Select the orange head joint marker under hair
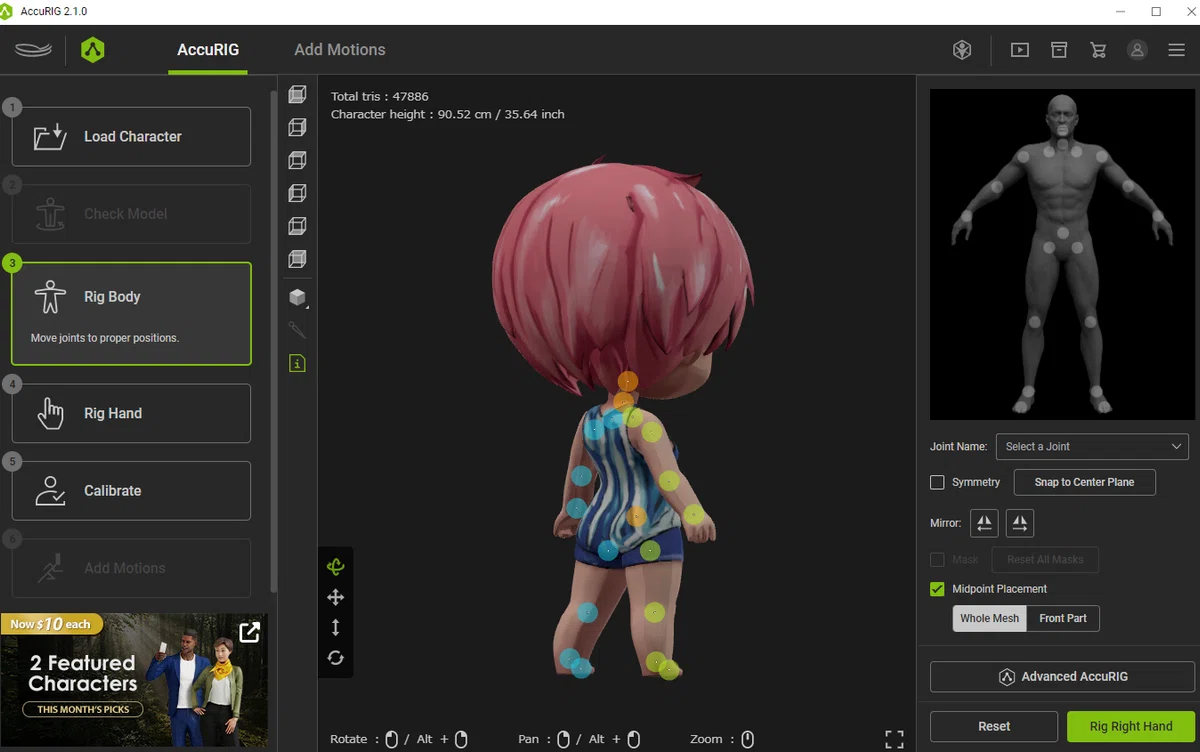The height and width of the screenshot is (752, 1200). point(627,381)
